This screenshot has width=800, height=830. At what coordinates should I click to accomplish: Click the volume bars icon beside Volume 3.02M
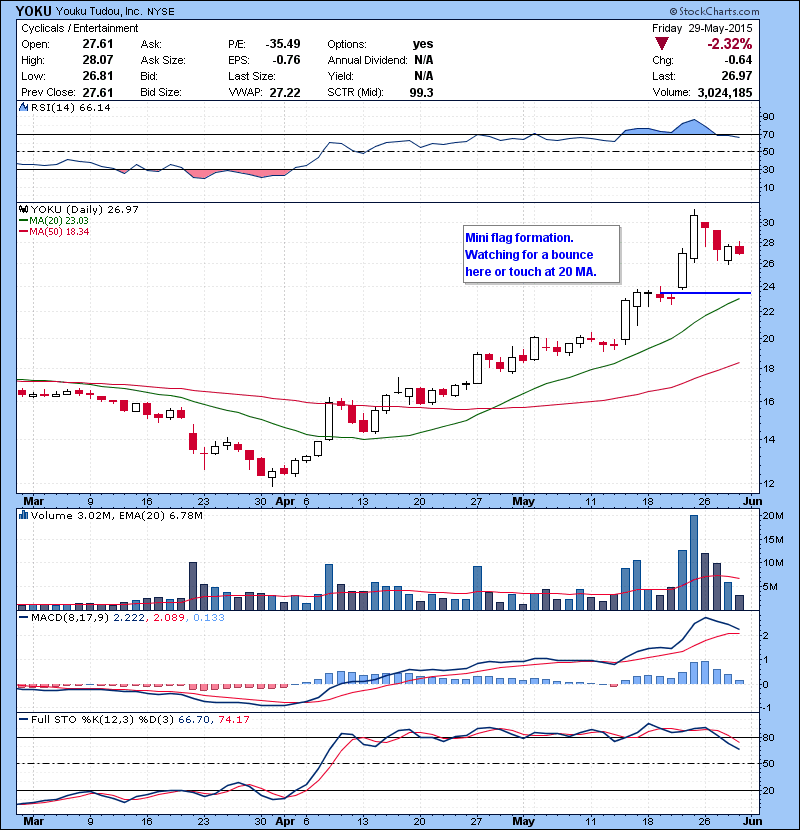tap(23, 515)
